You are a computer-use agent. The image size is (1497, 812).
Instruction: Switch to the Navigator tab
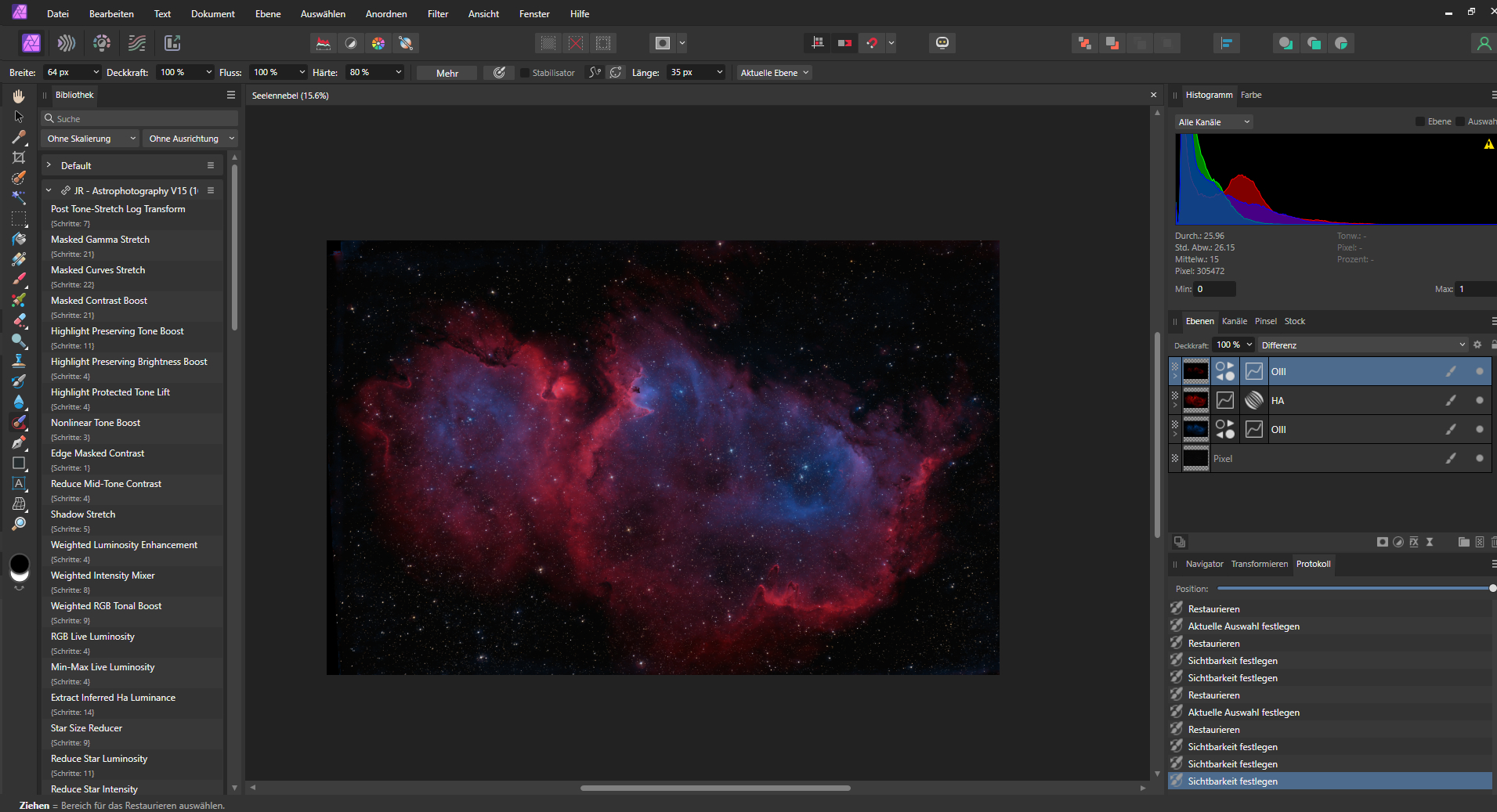point(1204,564)
